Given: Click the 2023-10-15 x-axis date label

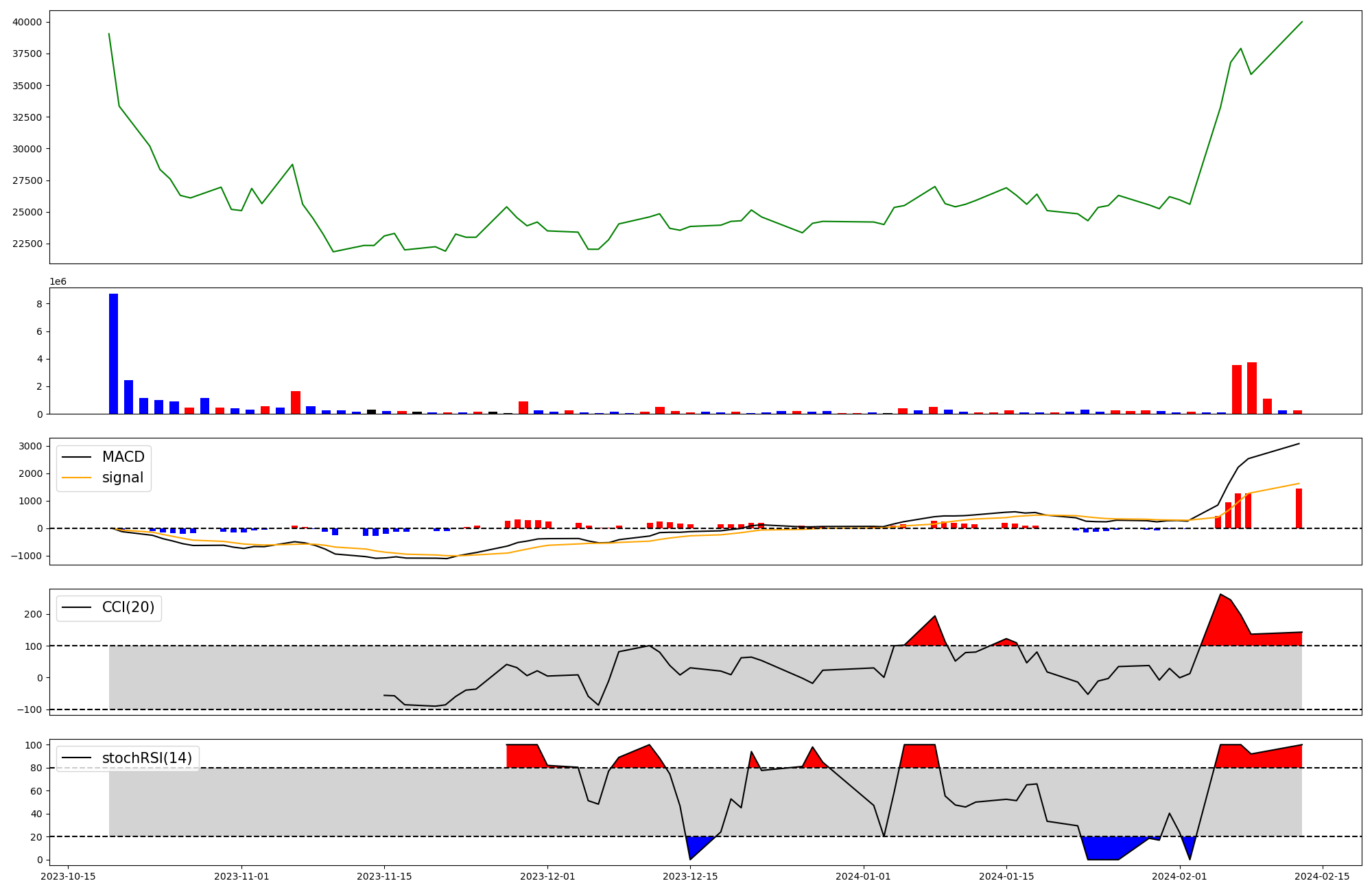Looking at the screenshot, I should coord(68,876).
